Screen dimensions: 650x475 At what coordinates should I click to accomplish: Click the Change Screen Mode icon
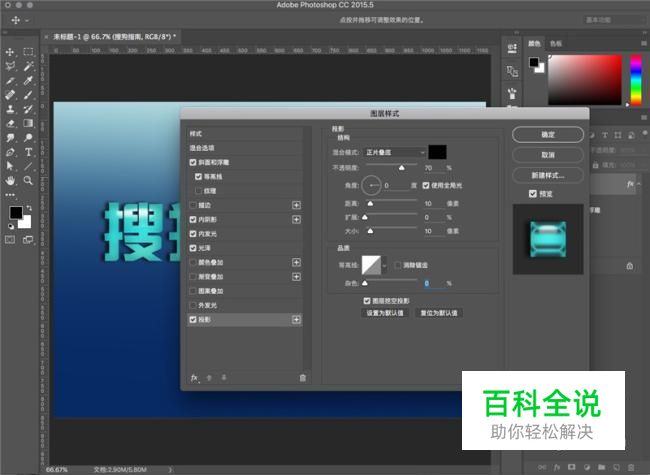click(x=28, y=240)
